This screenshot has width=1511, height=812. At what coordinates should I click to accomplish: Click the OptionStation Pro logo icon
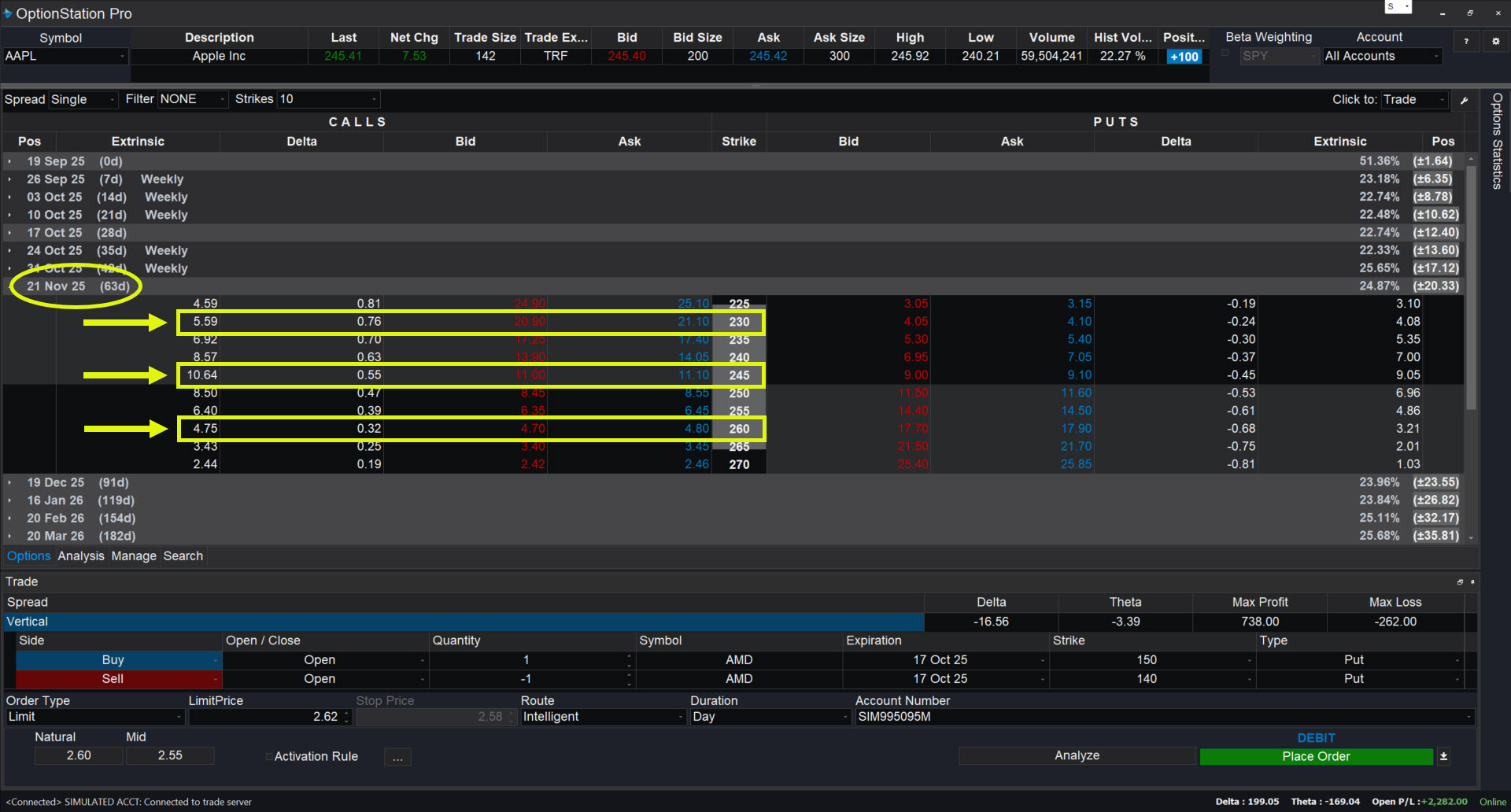(x=8, y=13)
